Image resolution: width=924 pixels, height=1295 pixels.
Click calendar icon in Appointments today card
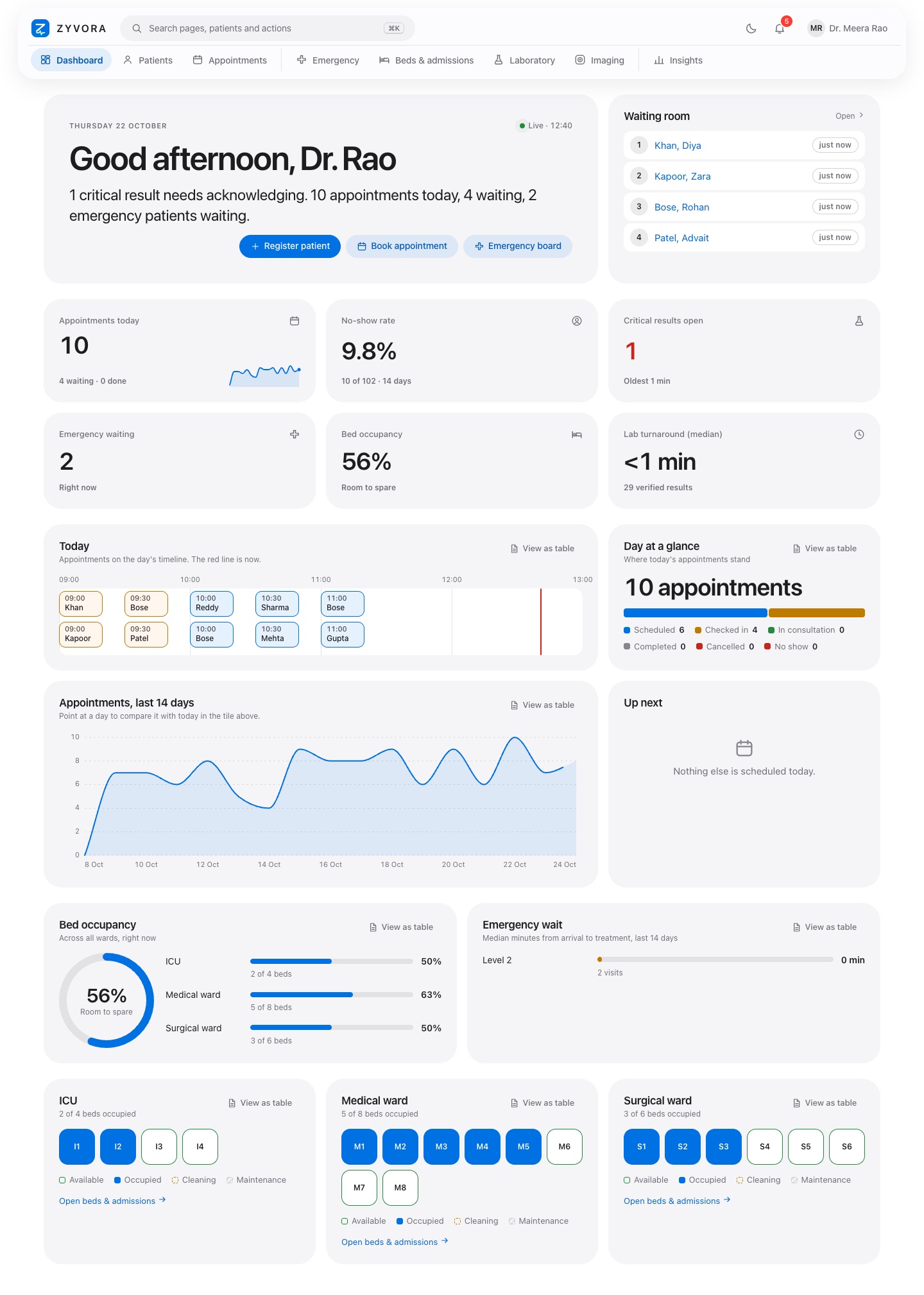tap(295, 321)
